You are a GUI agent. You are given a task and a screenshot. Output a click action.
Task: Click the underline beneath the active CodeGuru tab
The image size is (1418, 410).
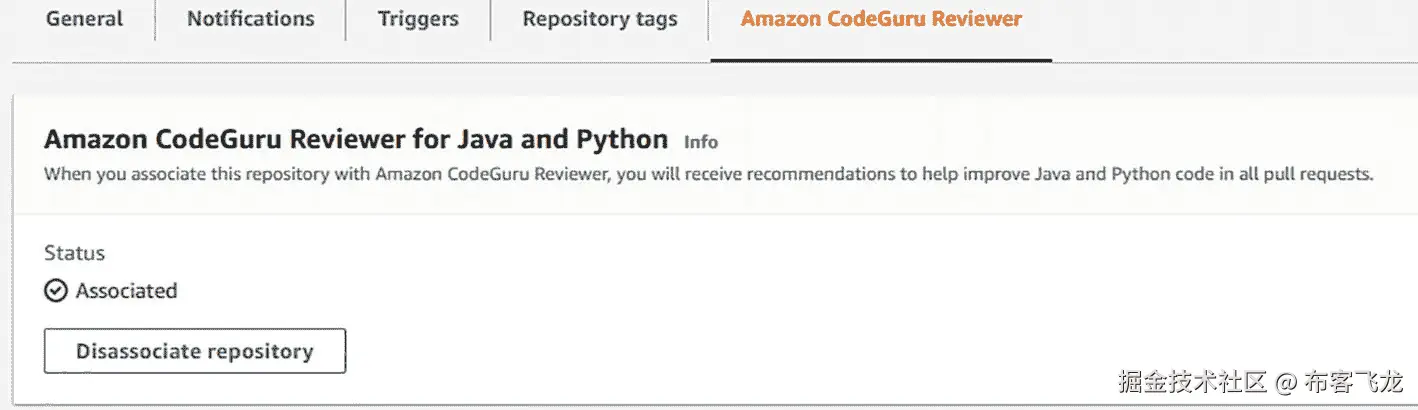click(881, 60)
